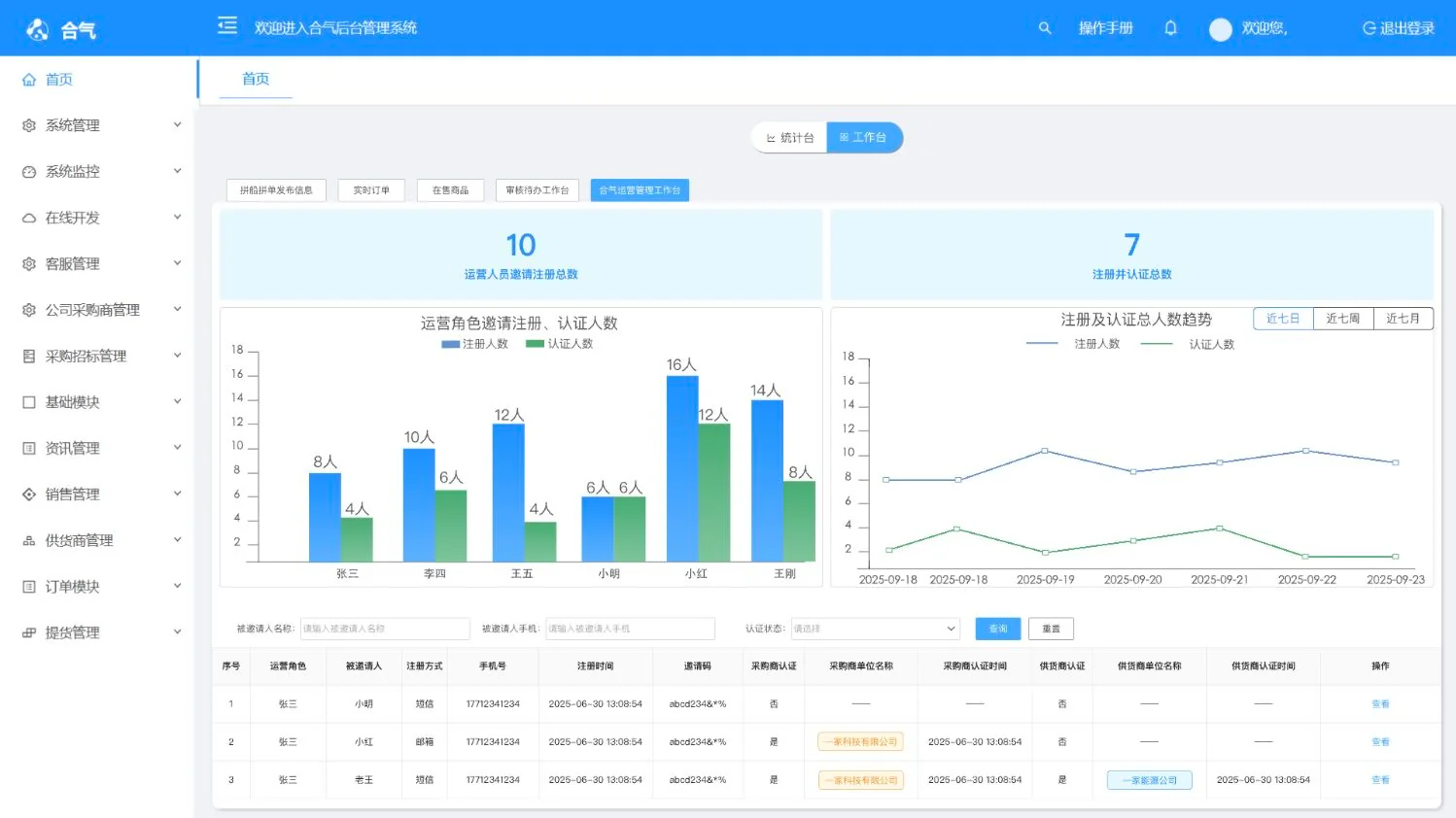The width and height of the screenshot is (1456, 818).
Task: Click the 订单模块 icon
Action: pyautogui.click(x=29, y=587)
